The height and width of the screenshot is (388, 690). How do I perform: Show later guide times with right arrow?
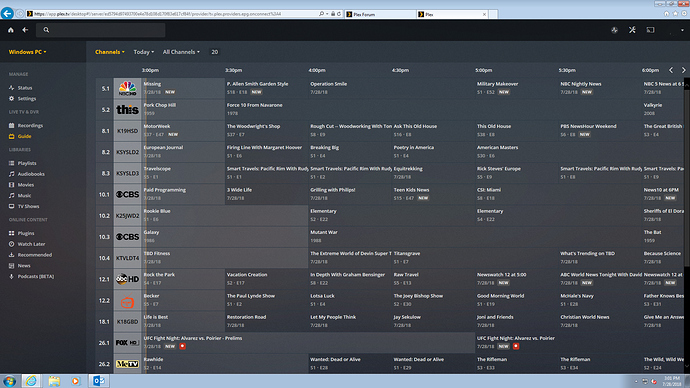(683, 70)
